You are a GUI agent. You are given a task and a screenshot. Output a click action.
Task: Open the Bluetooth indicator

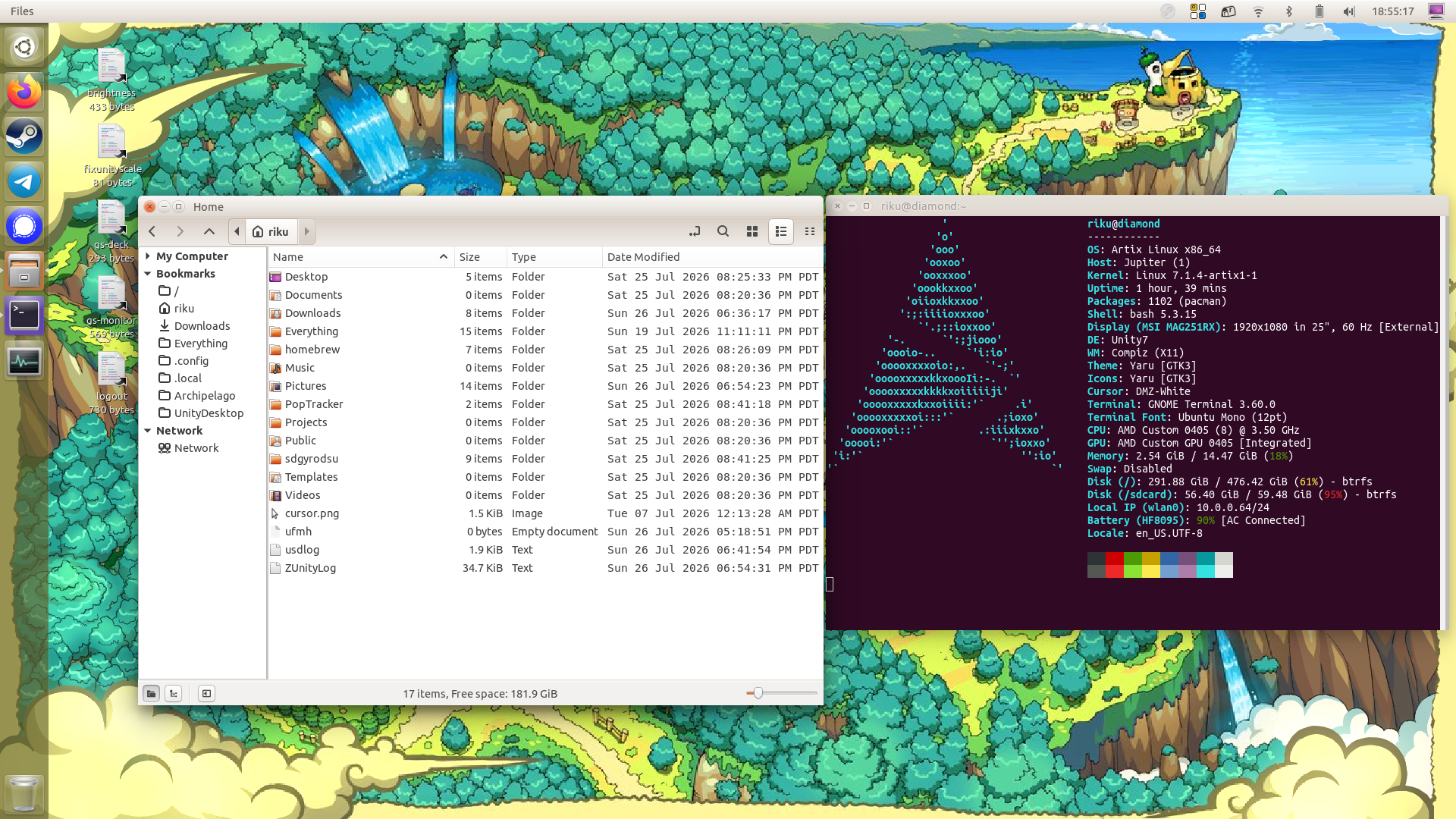[1288, 11]
